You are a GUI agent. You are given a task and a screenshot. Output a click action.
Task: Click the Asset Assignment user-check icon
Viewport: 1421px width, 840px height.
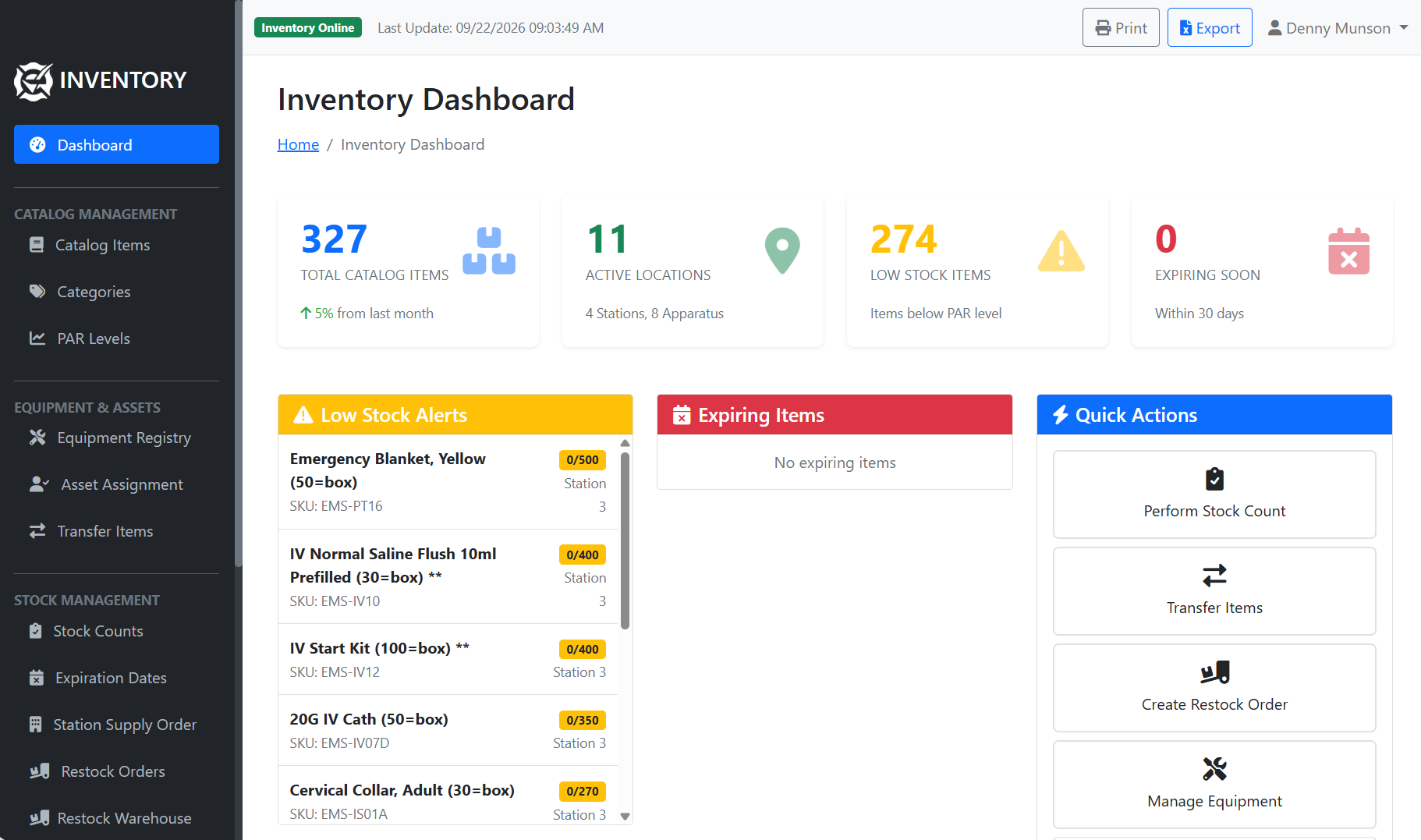click(x=39, y=484)
